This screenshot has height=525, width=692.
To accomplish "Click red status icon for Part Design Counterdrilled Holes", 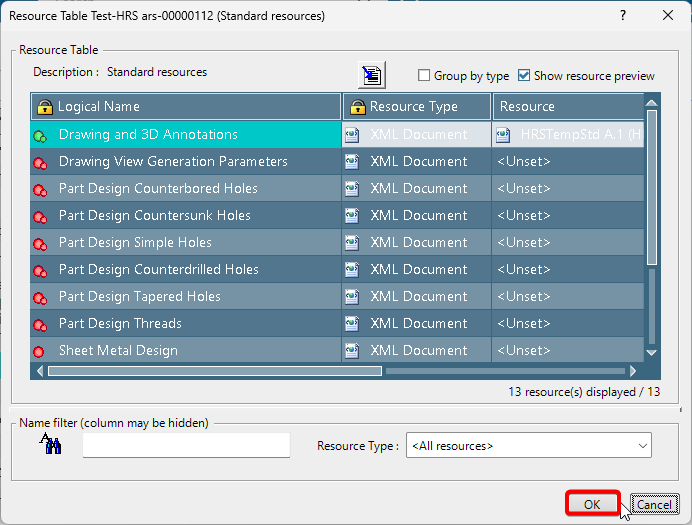I will 40,271.
